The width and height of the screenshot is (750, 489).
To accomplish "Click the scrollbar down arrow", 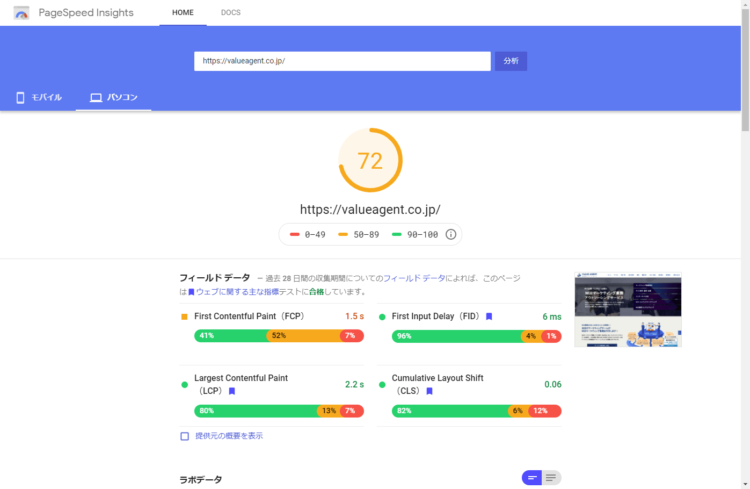I will [x=745, y=485].
